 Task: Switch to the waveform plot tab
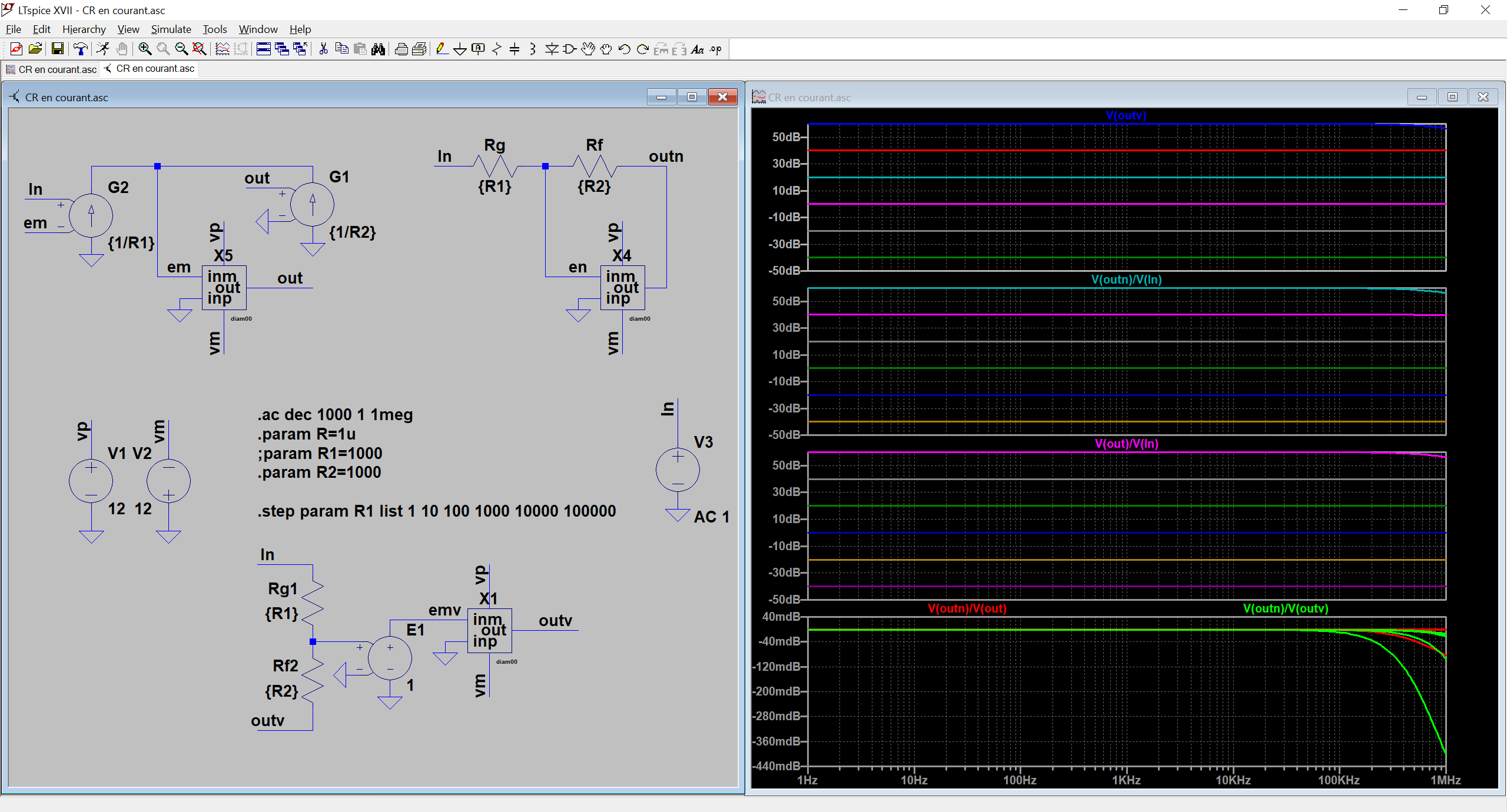click(x=51, y=69)
